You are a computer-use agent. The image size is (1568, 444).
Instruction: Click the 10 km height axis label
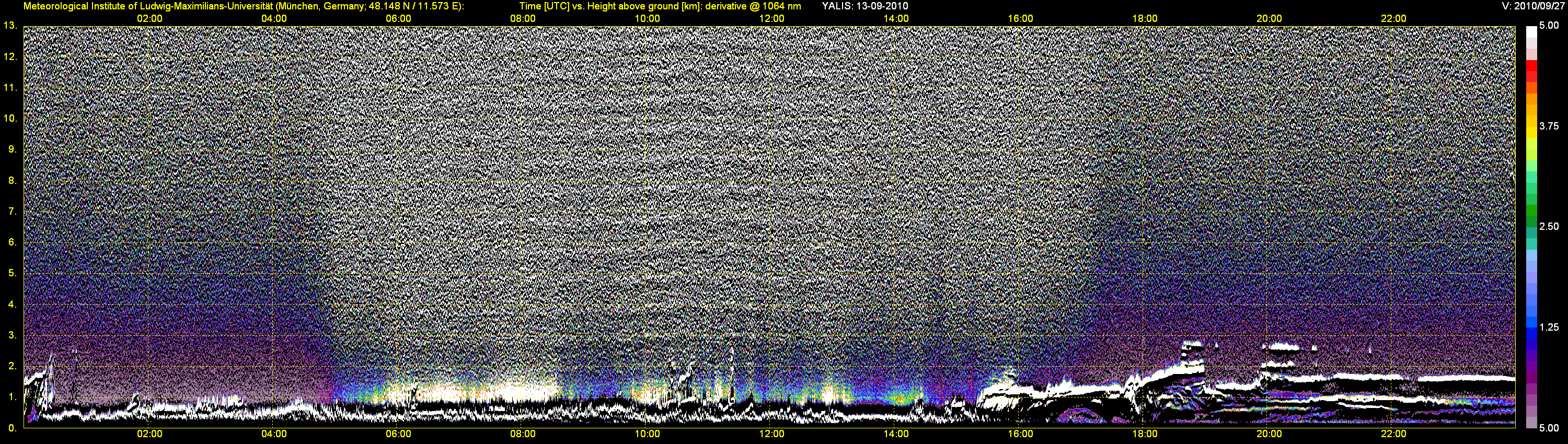pyautogui.click(x=10, y=119)
